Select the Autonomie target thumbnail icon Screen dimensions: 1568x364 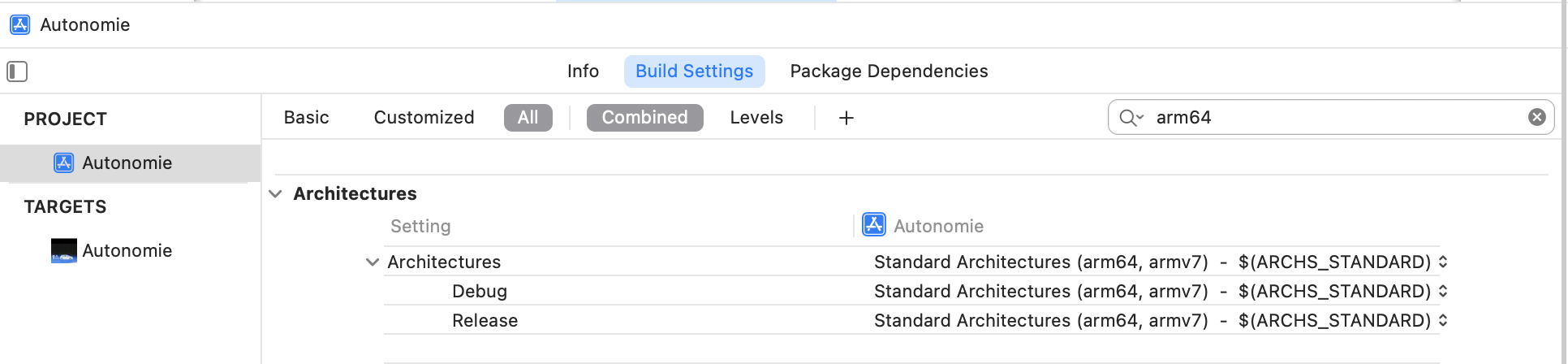(64, 250)
